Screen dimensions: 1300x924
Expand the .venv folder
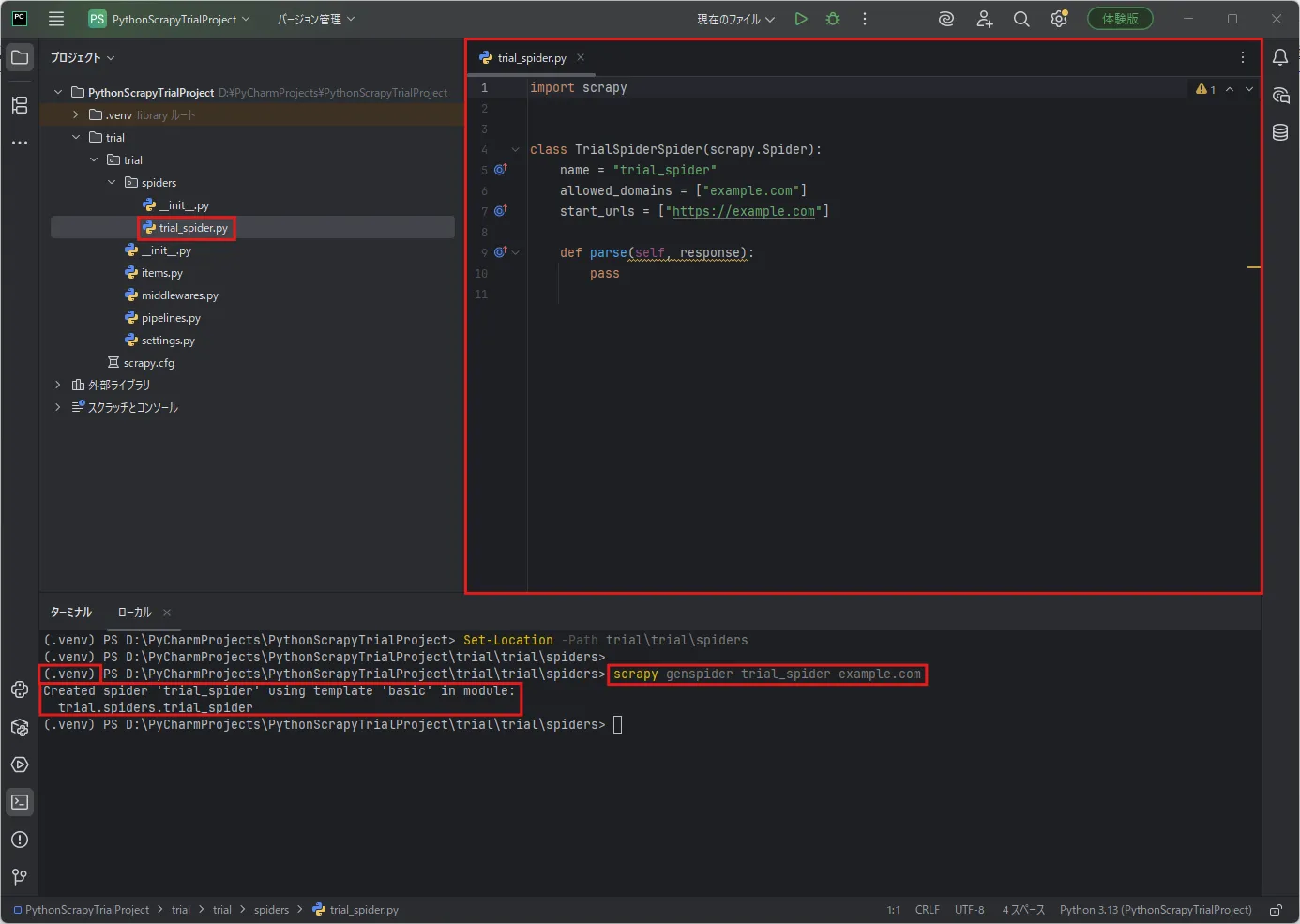pos(76,114)
